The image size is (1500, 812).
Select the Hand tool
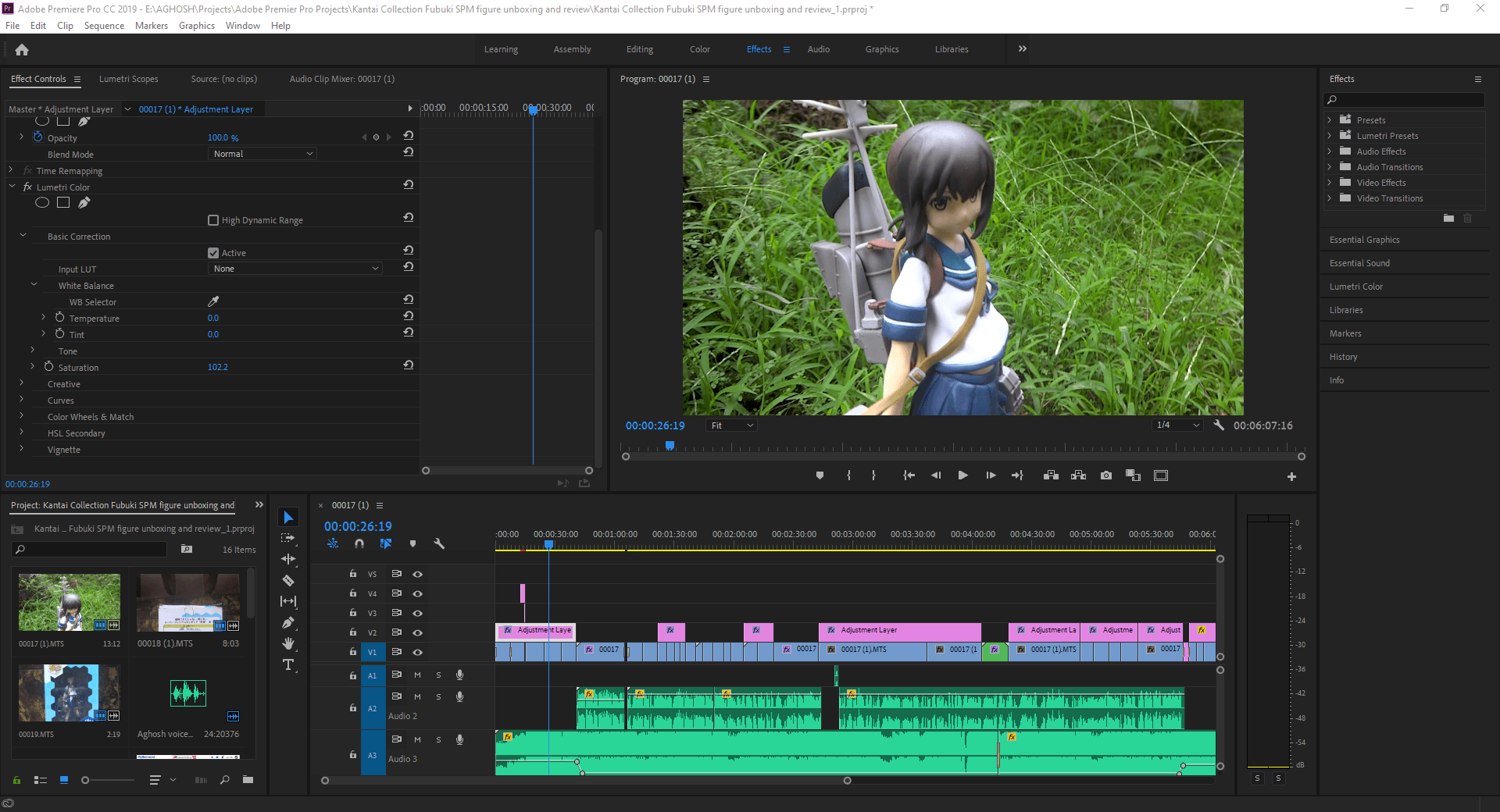coord(288,643)
